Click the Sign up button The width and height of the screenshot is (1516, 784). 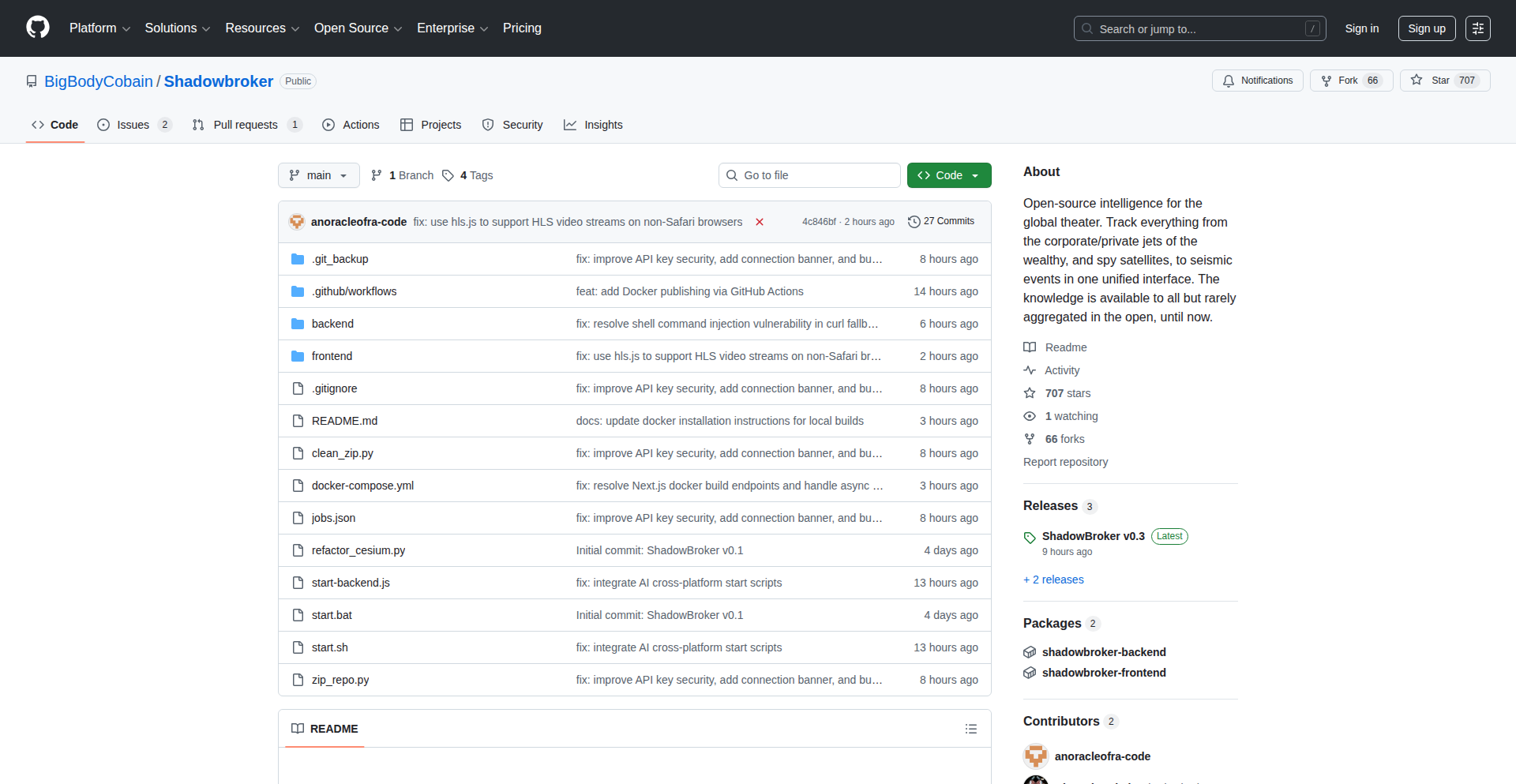pyautogui.click(x=1426, y=28)
